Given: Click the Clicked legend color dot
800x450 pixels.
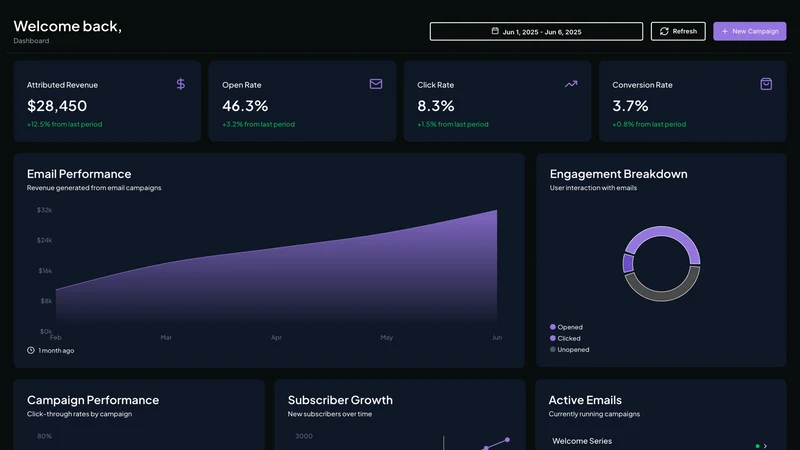Looking at the screenshot, I should pos(553,338).
